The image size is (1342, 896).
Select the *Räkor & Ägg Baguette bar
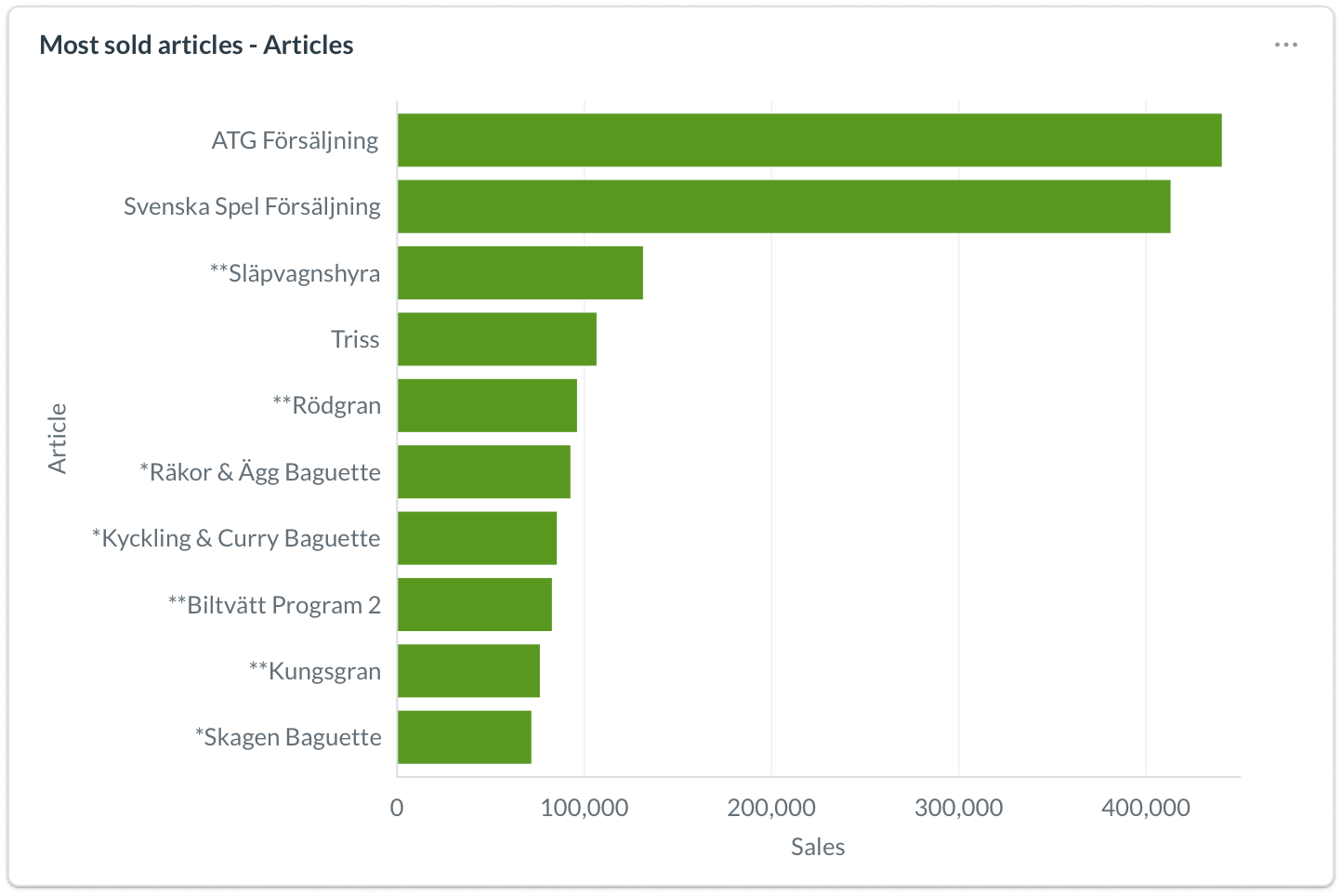point(484,472)
